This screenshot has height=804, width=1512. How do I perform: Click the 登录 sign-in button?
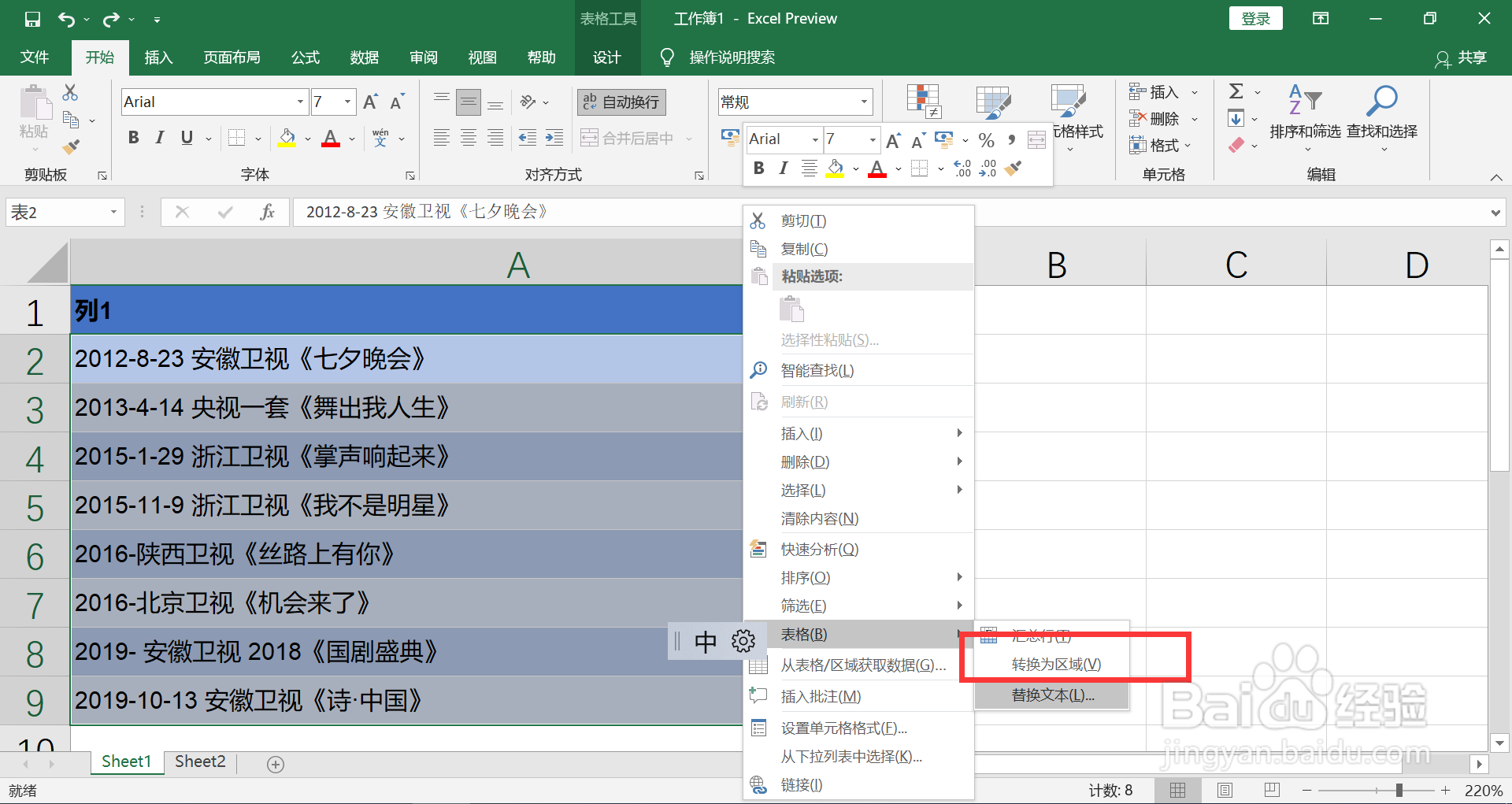[x=1255, y=17]
